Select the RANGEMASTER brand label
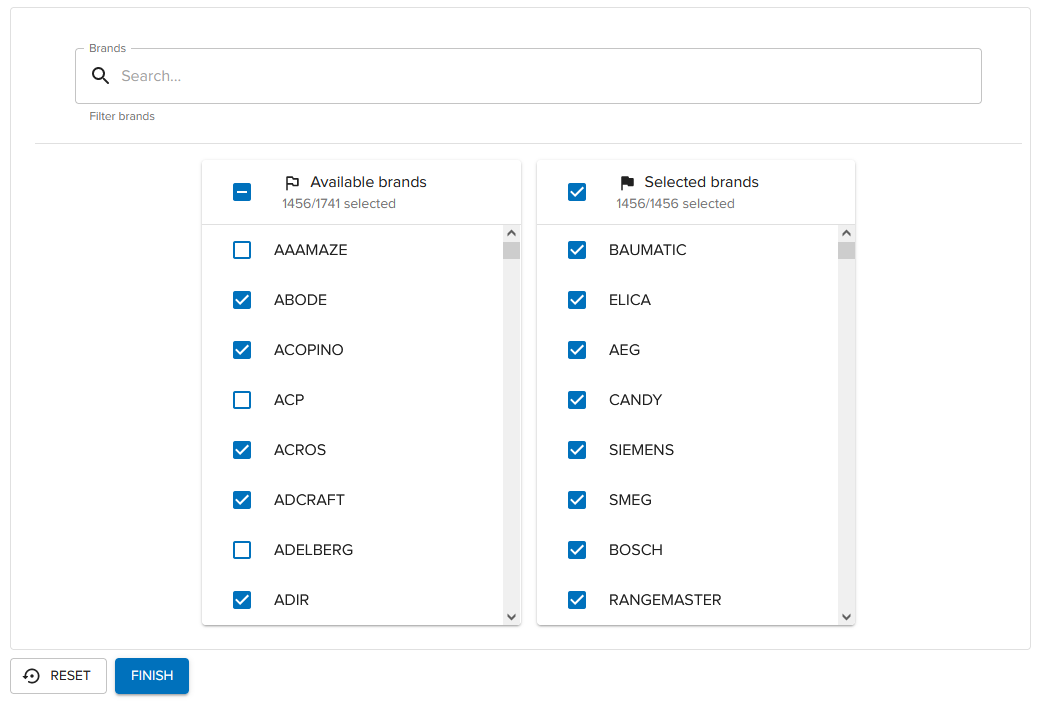The height and width of the screenshot is (703, 1040). click(x=665, y=600)
